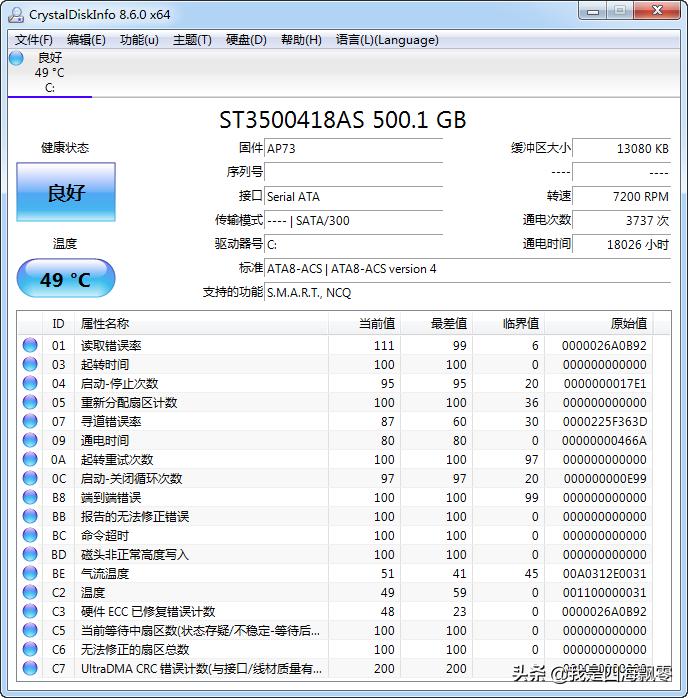The image size is (688, 698).
Task: Click status orb for BB 报告的无法修正错误
Action: click(30, 516)
